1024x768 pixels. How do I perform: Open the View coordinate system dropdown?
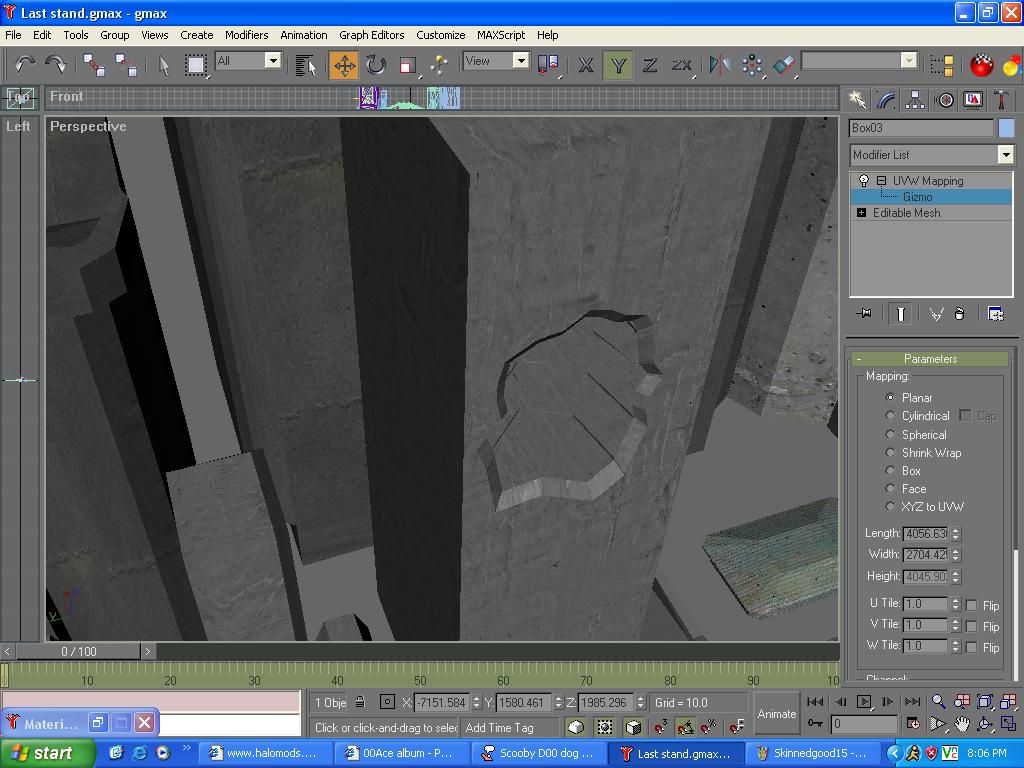pos(520,61)
